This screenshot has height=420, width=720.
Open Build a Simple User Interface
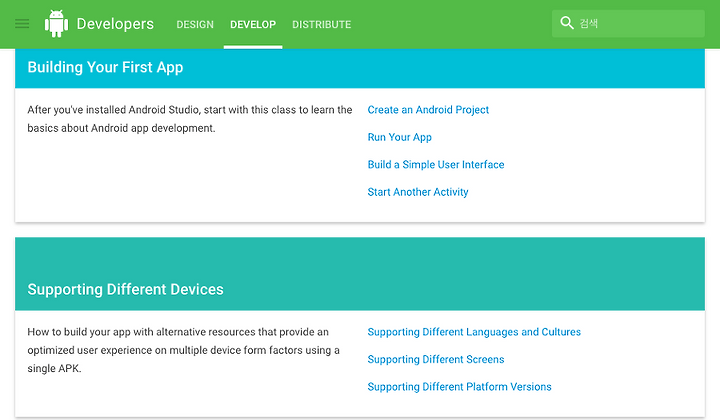pyautogui.click(x=436, y=164)
